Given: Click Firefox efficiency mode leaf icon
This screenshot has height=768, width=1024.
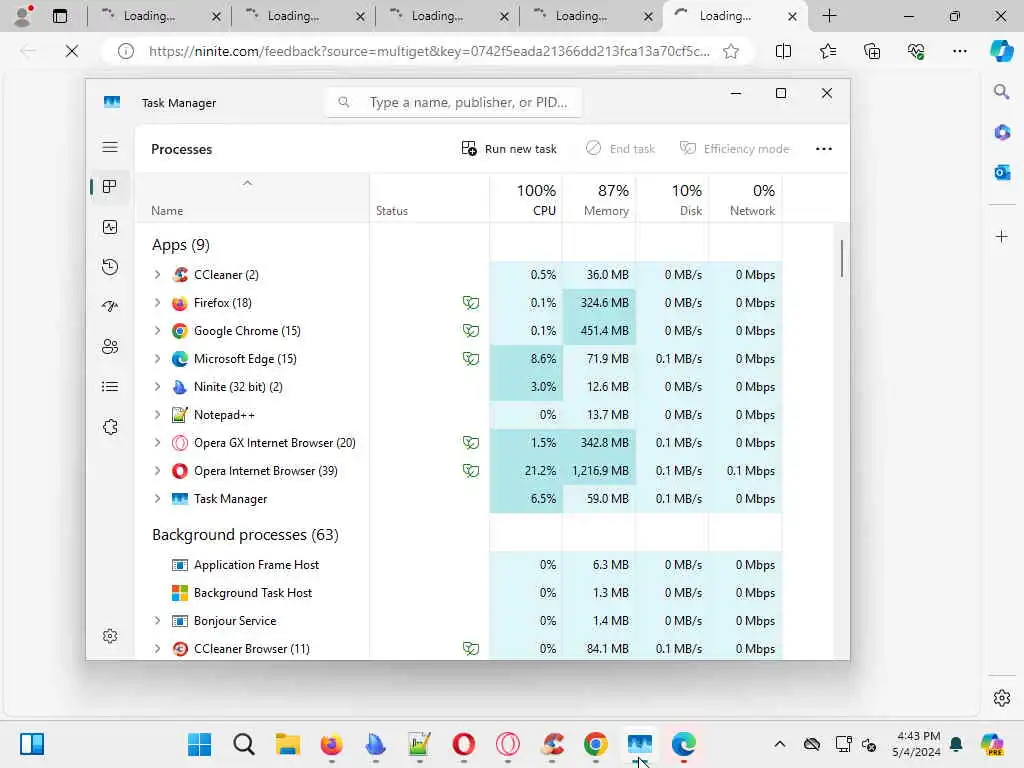Looking at the screenshot, I should [471, 302].
